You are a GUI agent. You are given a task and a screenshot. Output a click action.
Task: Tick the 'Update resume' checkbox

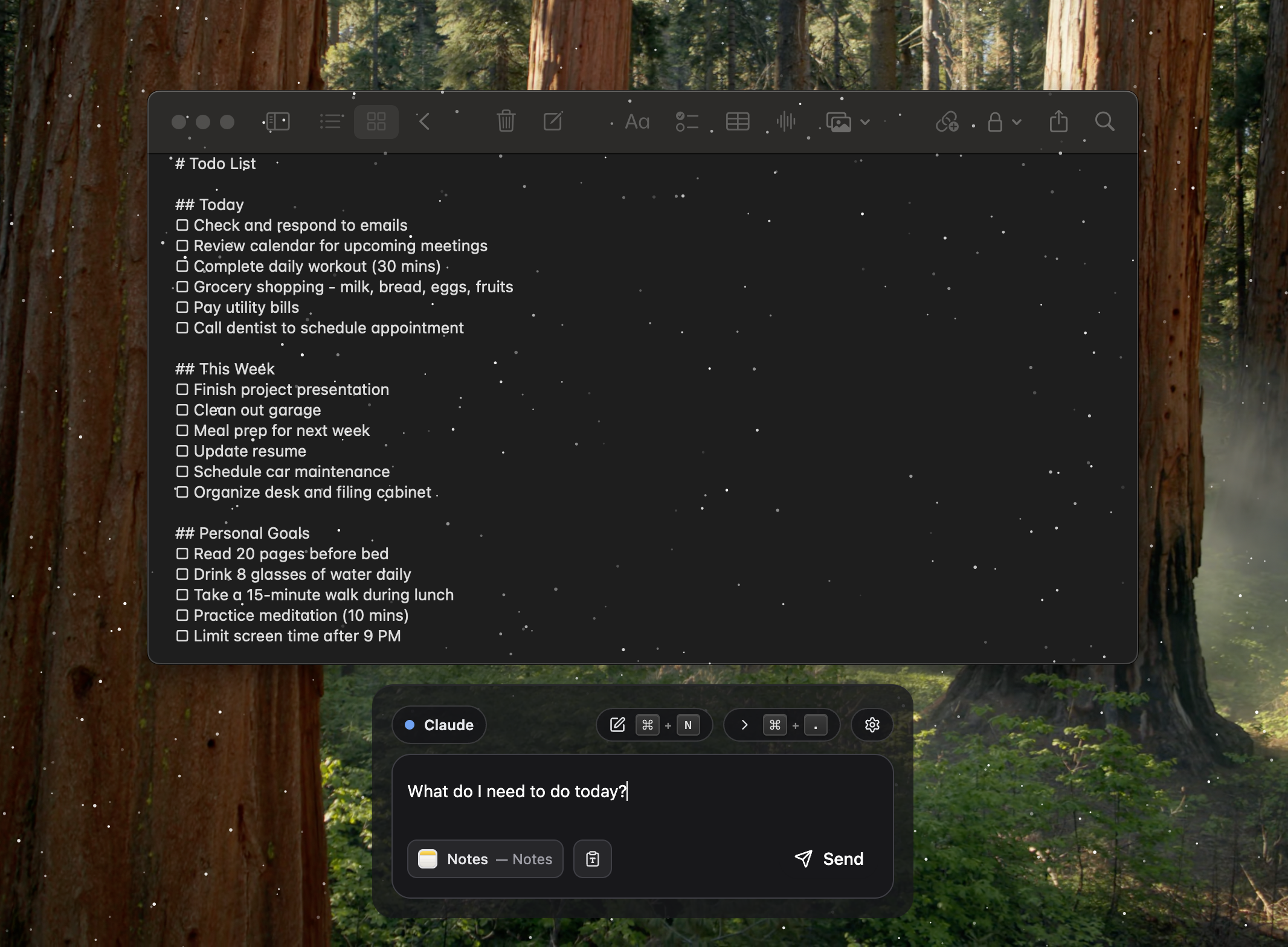coord(182,451)
